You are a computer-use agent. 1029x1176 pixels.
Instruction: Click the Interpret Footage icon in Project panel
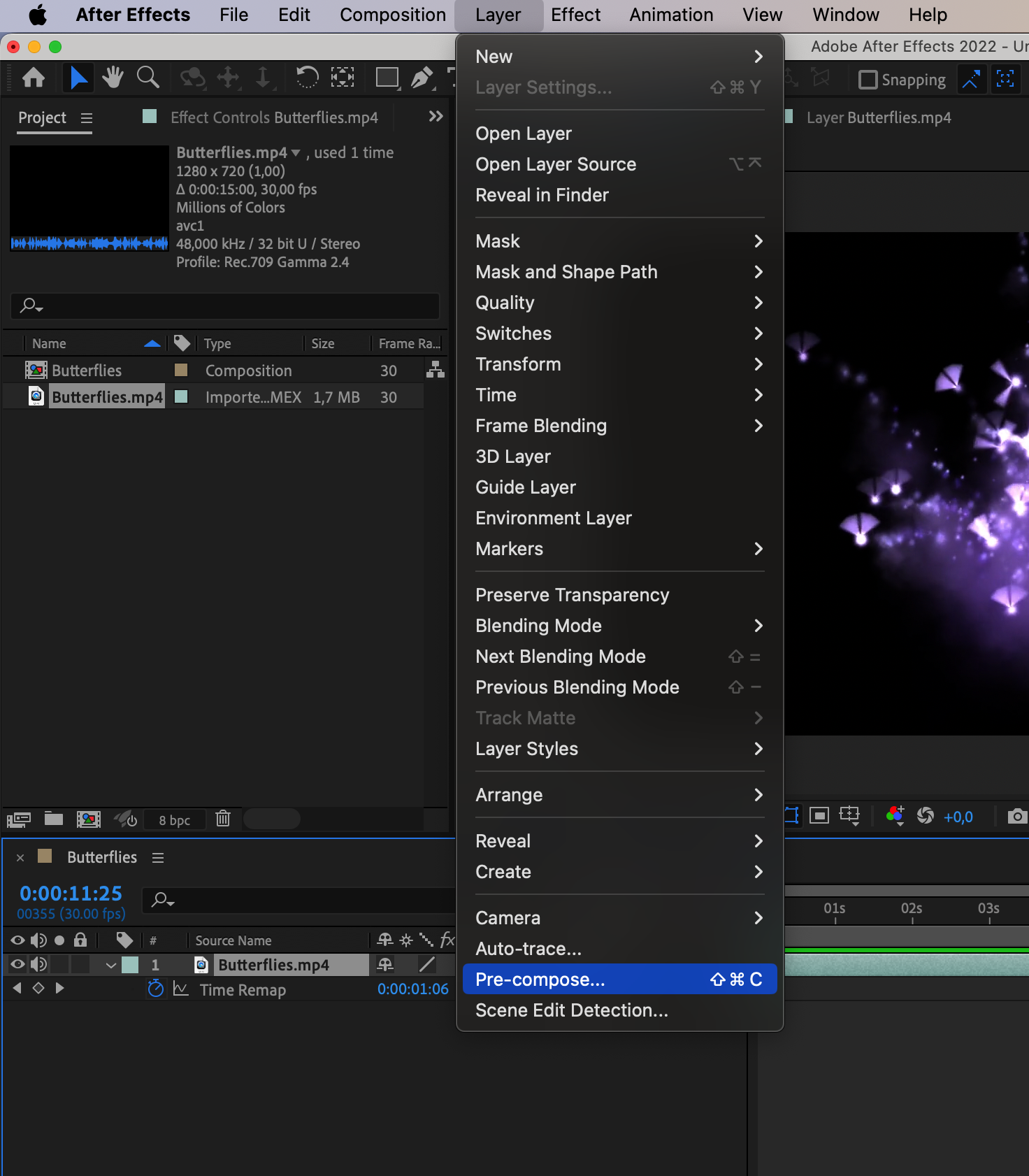[x=19, y=819]
